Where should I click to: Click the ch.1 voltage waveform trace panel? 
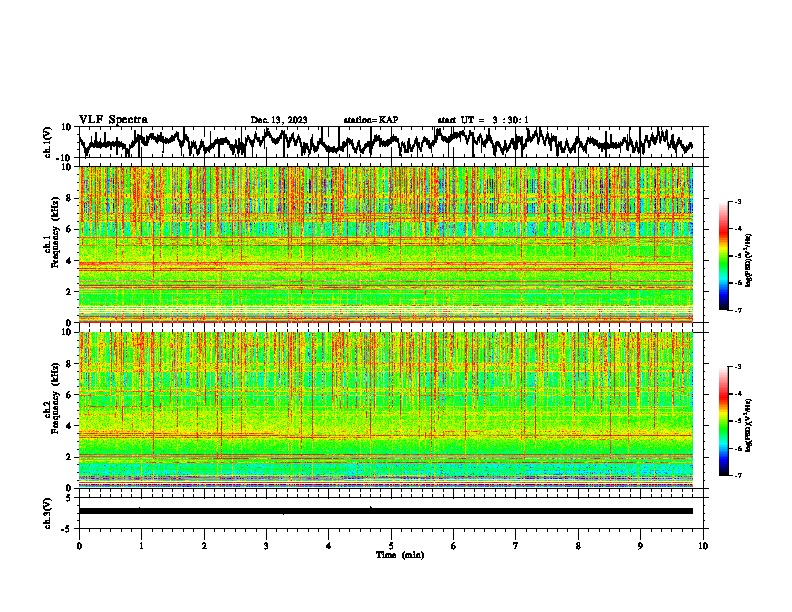coord(393,142)
